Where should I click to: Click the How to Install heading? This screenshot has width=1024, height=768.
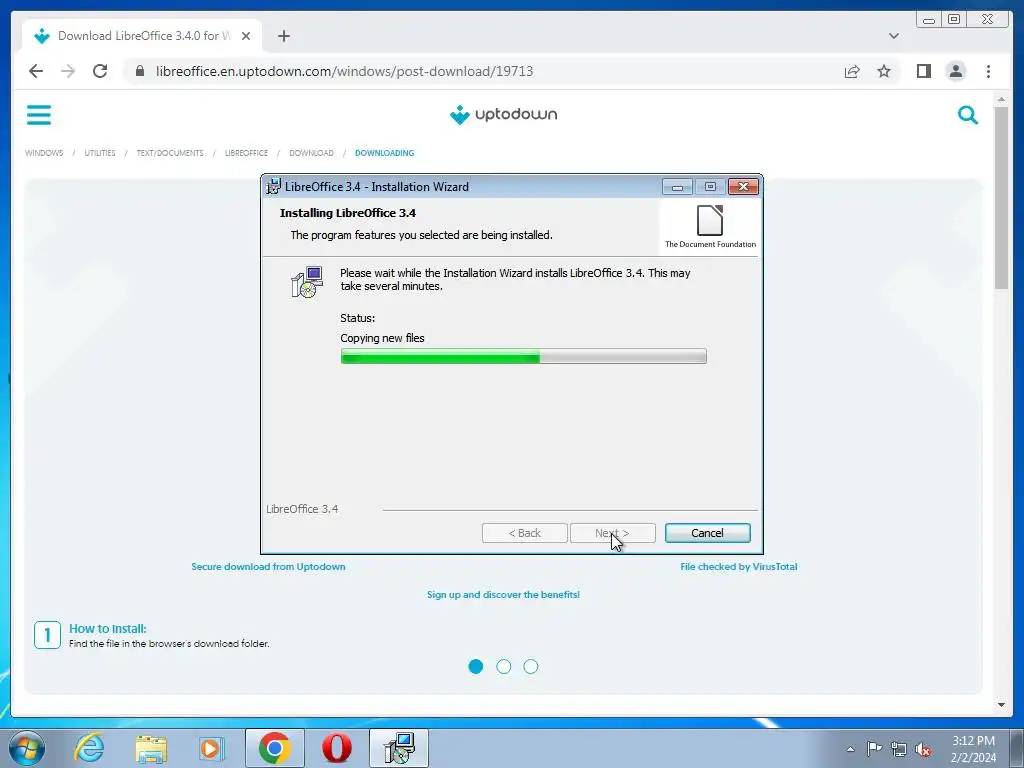108,628
